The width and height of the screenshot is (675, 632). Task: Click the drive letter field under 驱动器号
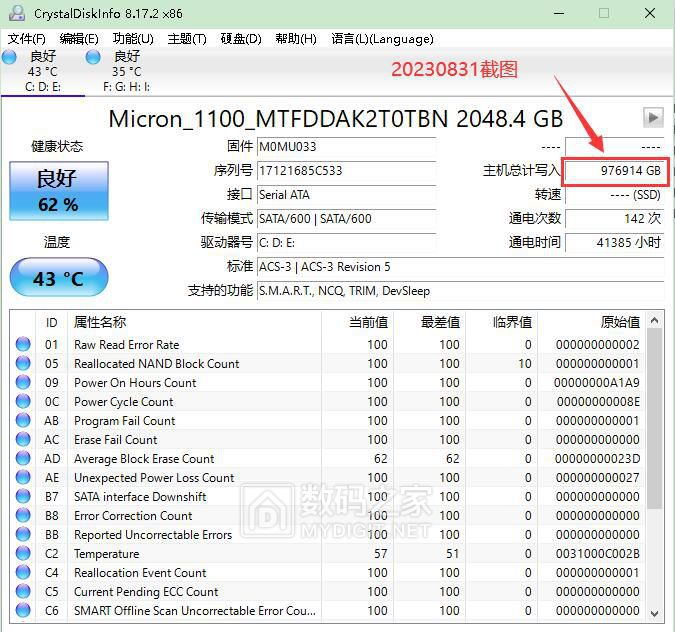(x=347, y=243)
